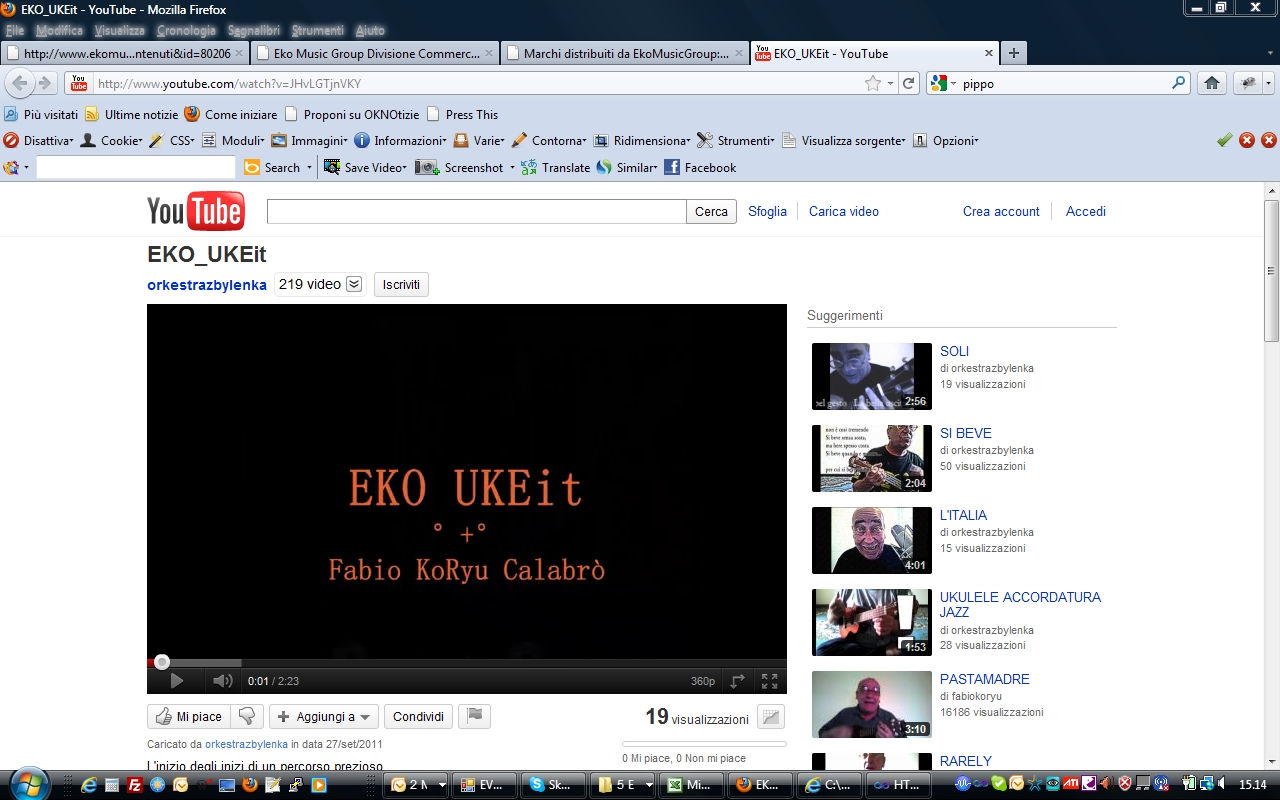Open Aggiungi a dropdown
This screenshot has width=1280, height=800.
coord(324,716)
